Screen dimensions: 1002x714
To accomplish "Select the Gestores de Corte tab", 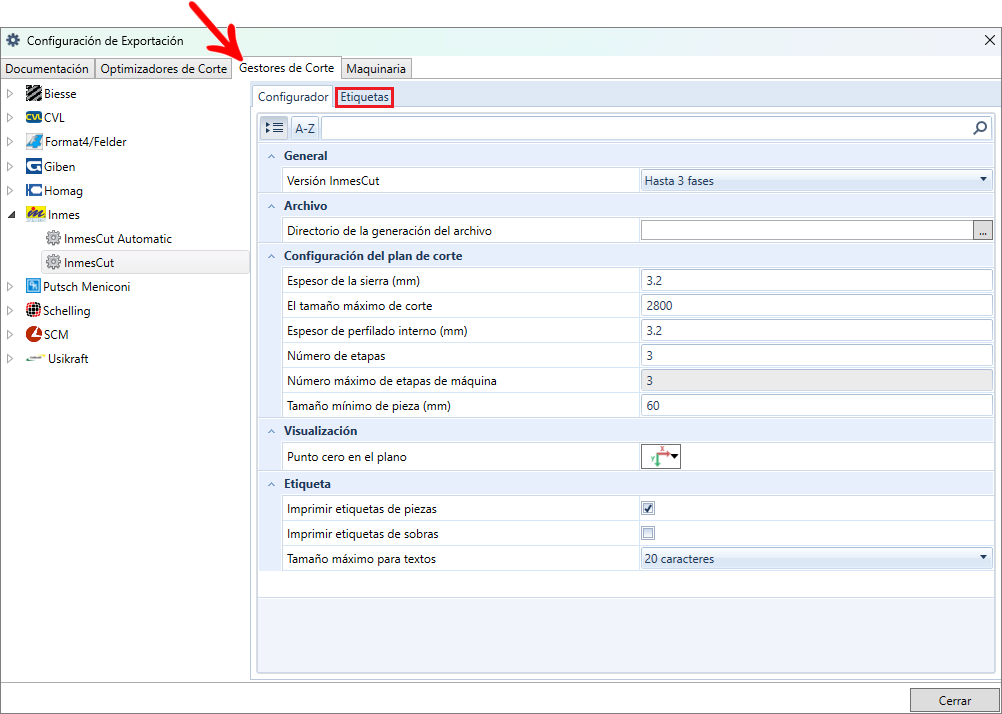I will [286, 68].
